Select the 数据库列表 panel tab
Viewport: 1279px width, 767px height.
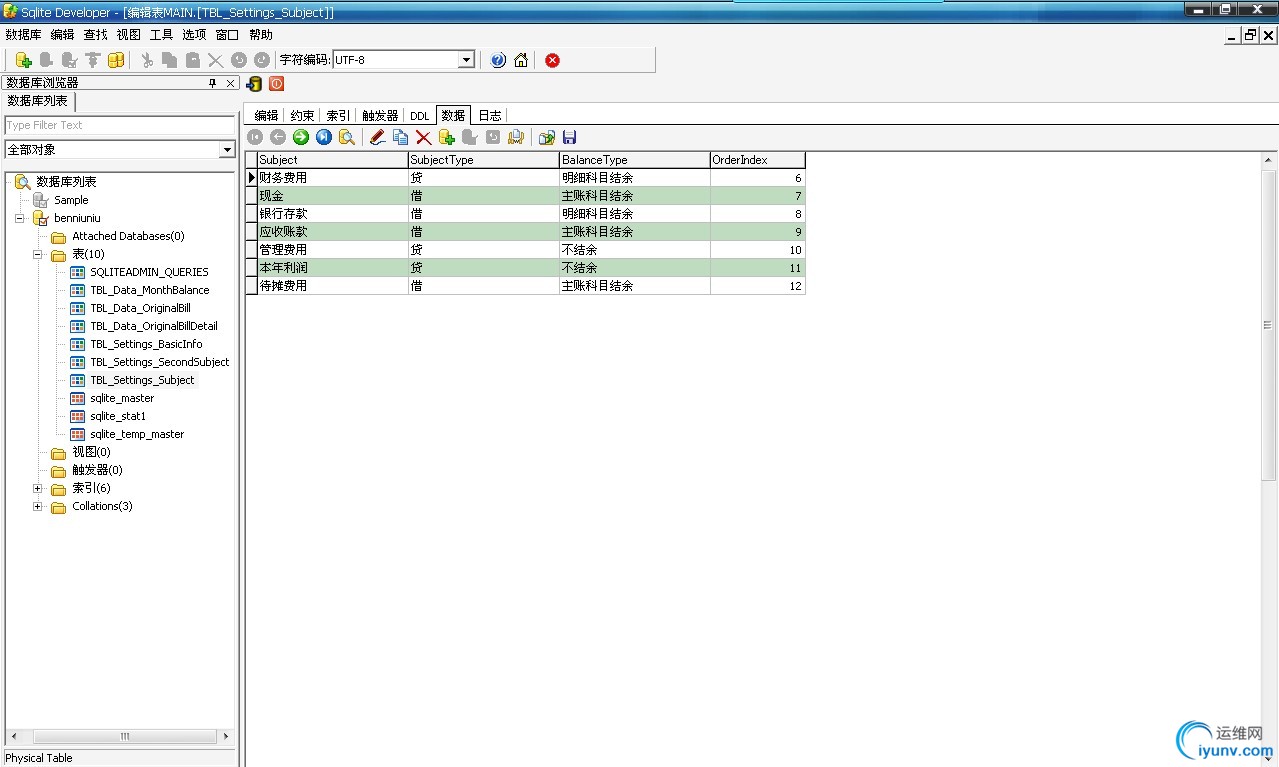(x=38, y=101)
